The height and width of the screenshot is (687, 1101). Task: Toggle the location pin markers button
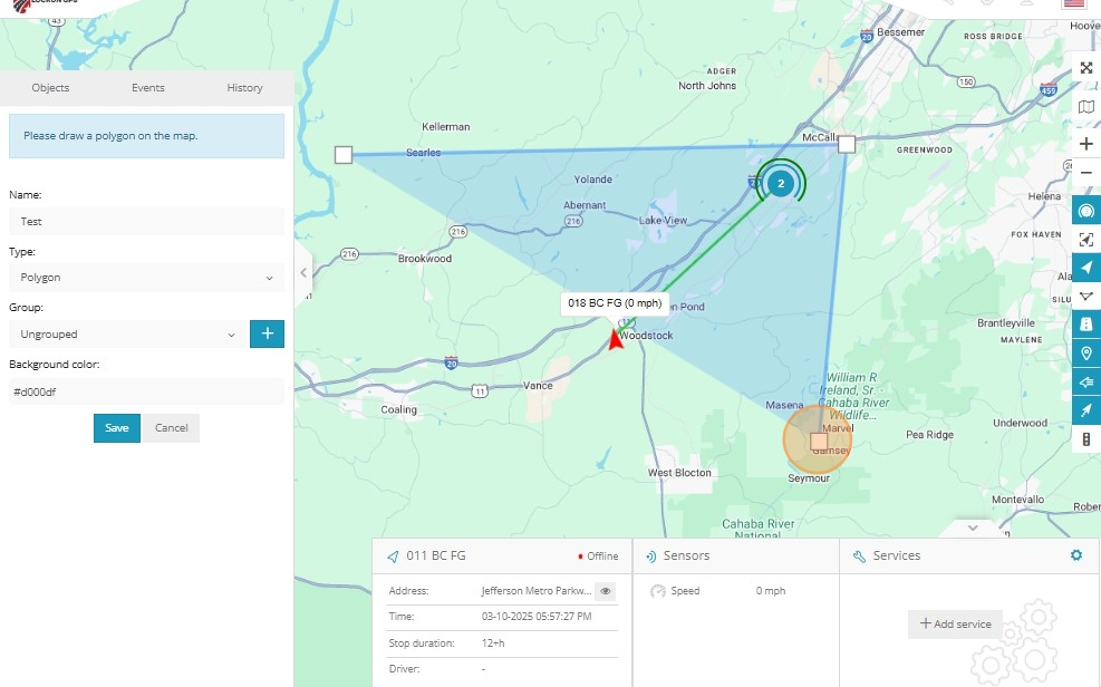click(x=1086, y=353)
